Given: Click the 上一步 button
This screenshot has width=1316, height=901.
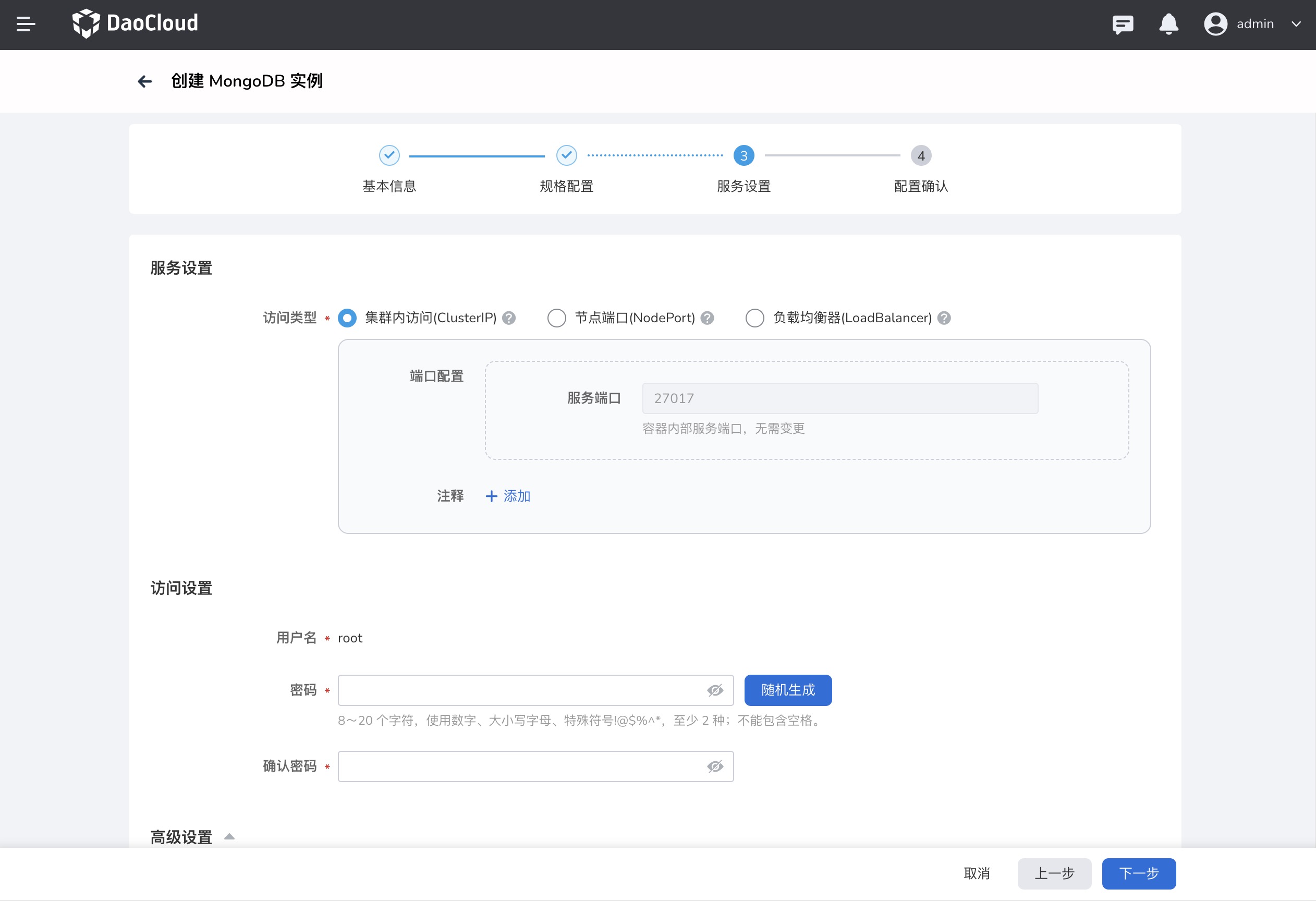Looking at the screenshot, I should point(1054,873).
